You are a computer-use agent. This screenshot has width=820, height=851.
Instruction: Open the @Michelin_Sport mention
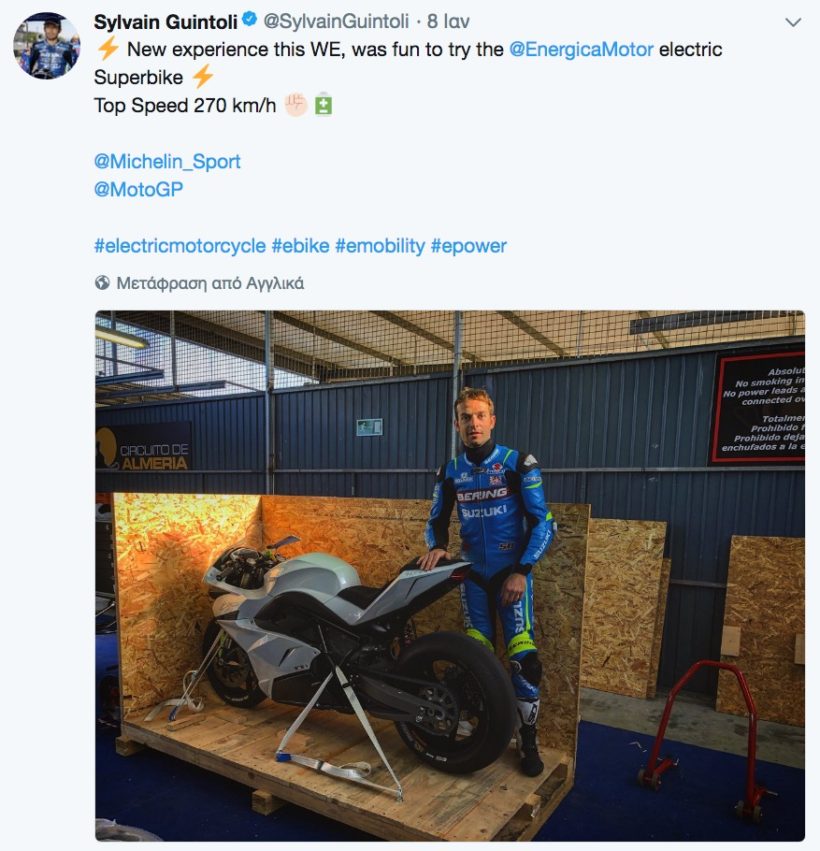[167, 162]
